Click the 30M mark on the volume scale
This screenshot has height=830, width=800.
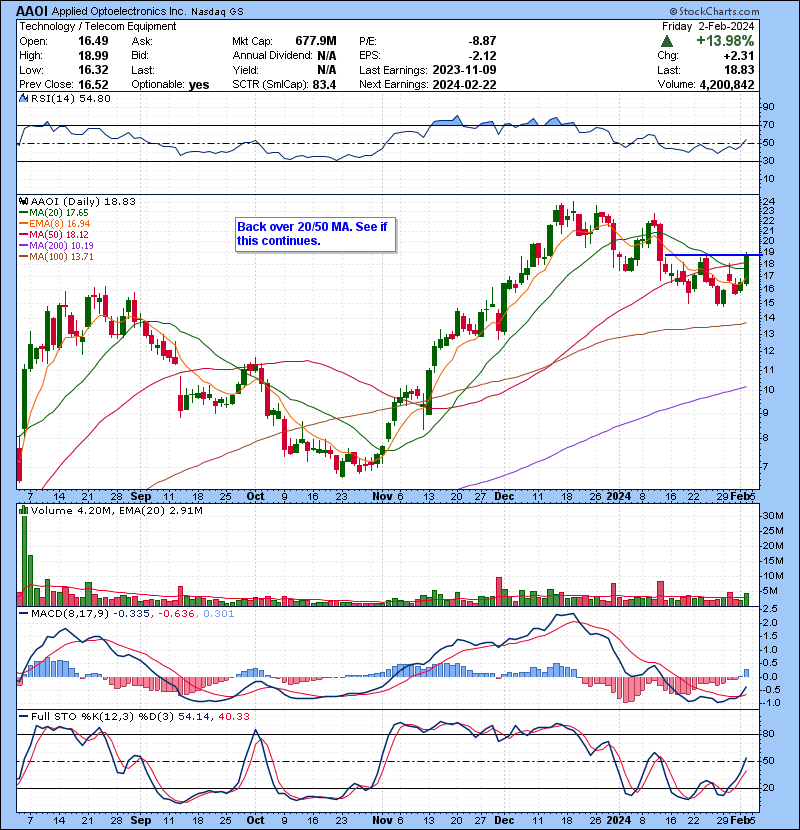pos(772,516)
